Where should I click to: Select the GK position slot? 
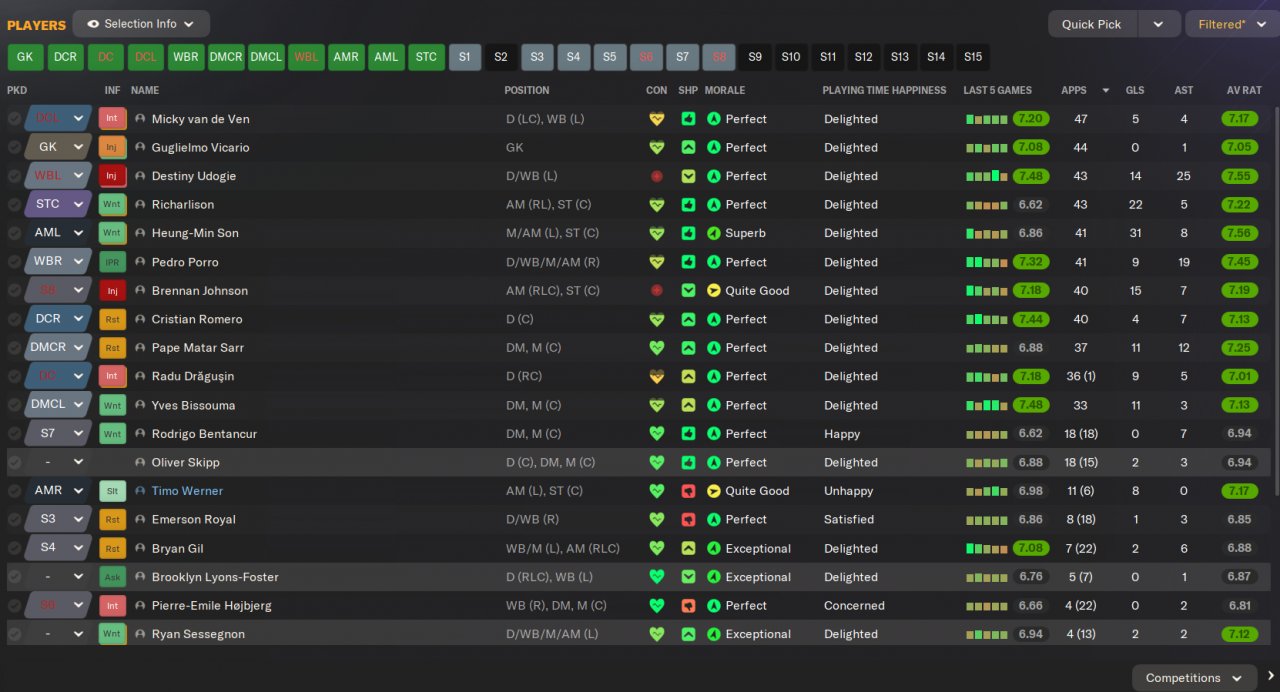click(25, 57)
